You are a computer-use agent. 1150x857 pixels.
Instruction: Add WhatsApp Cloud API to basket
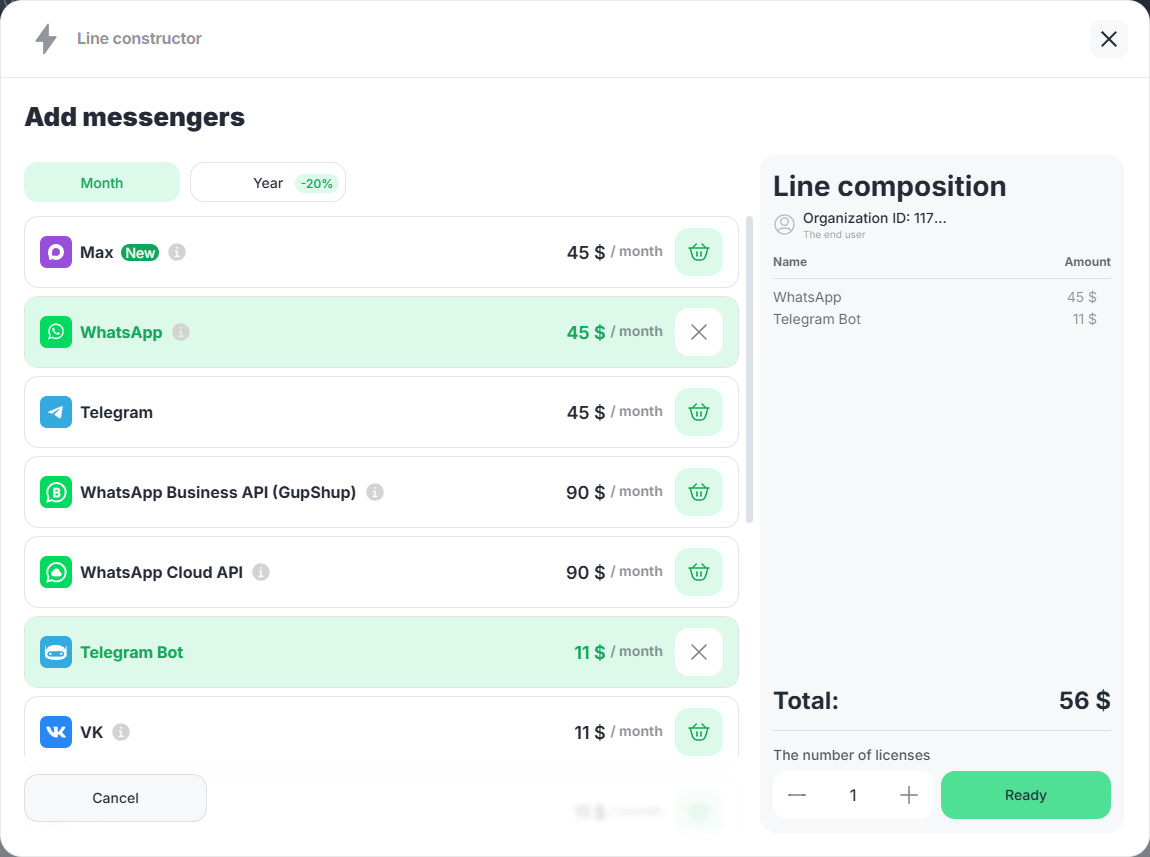[699, 572]
